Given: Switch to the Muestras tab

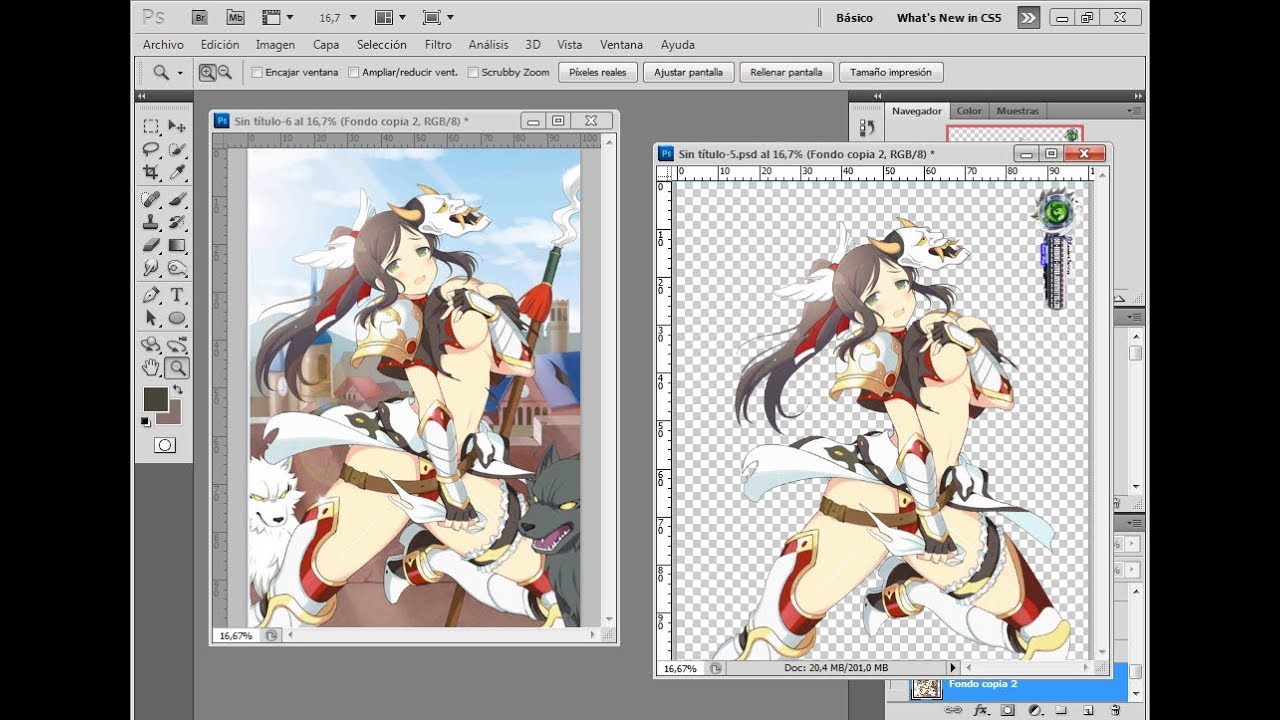Looking at the screenshot, I should tap(1018, 111).
